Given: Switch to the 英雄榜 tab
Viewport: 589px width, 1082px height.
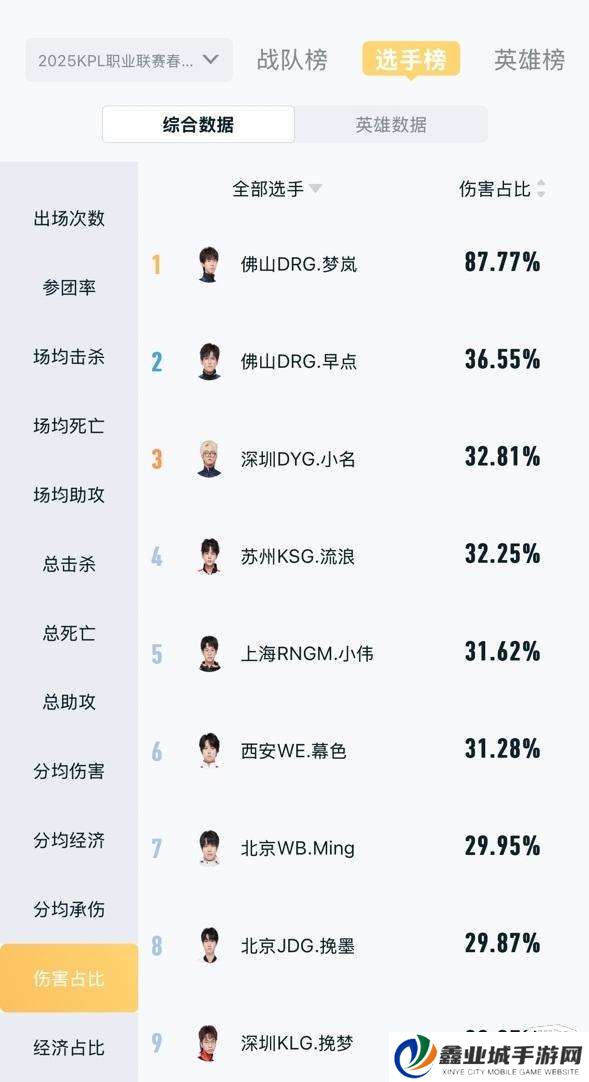Looking at the screenshot, I should point(529,60).
